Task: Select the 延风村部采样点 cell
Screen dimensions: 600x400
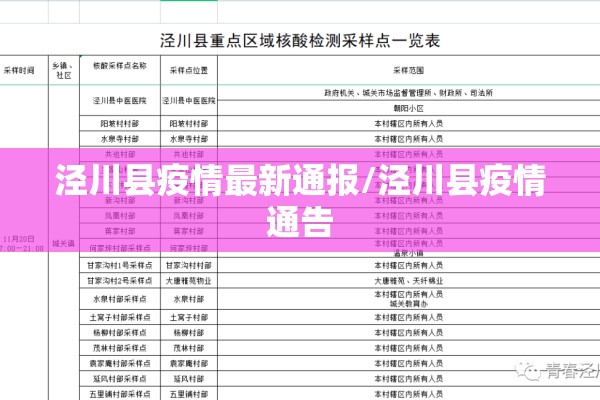Action: pos(120,379)
